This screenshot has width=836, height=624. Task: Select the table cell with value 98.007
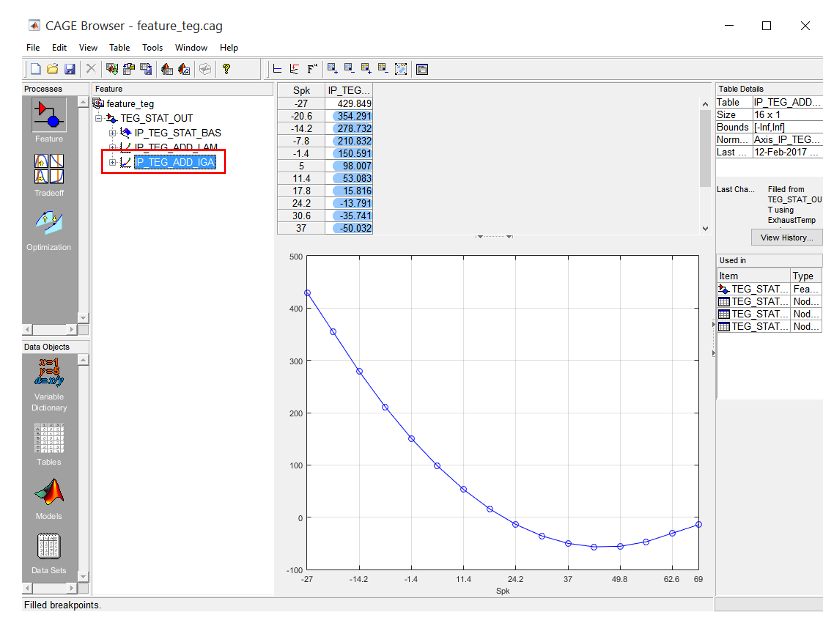pos(349,166)
